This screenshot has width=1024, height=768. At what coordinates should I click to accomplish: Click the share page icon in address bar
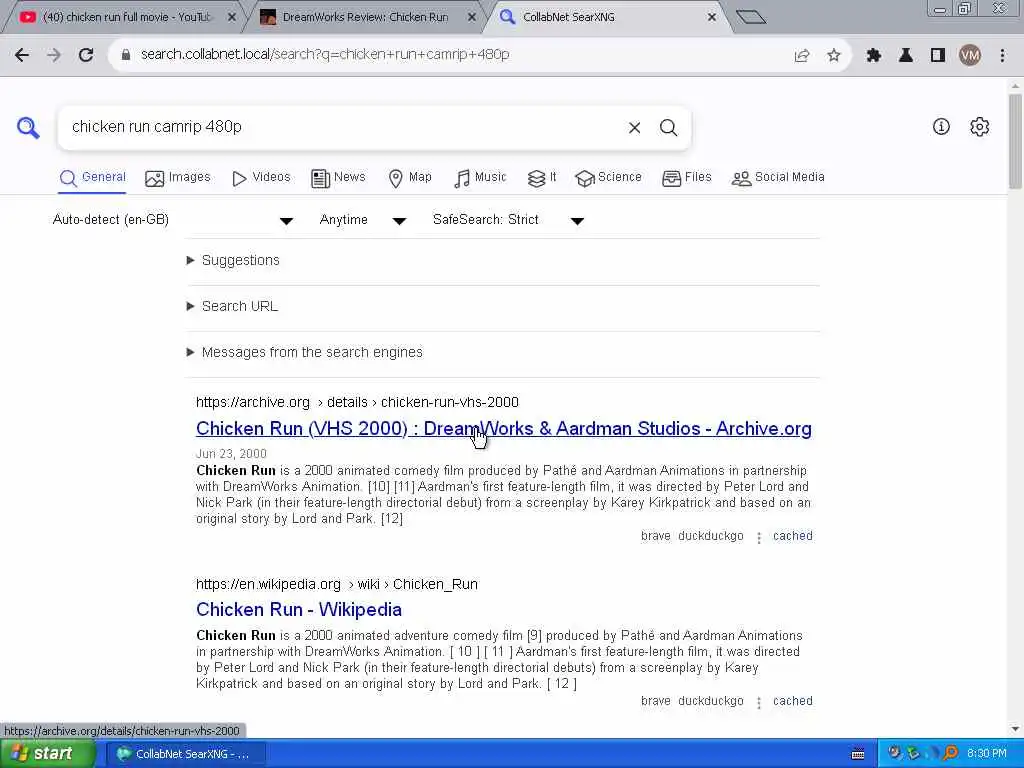tap(802, 56)
